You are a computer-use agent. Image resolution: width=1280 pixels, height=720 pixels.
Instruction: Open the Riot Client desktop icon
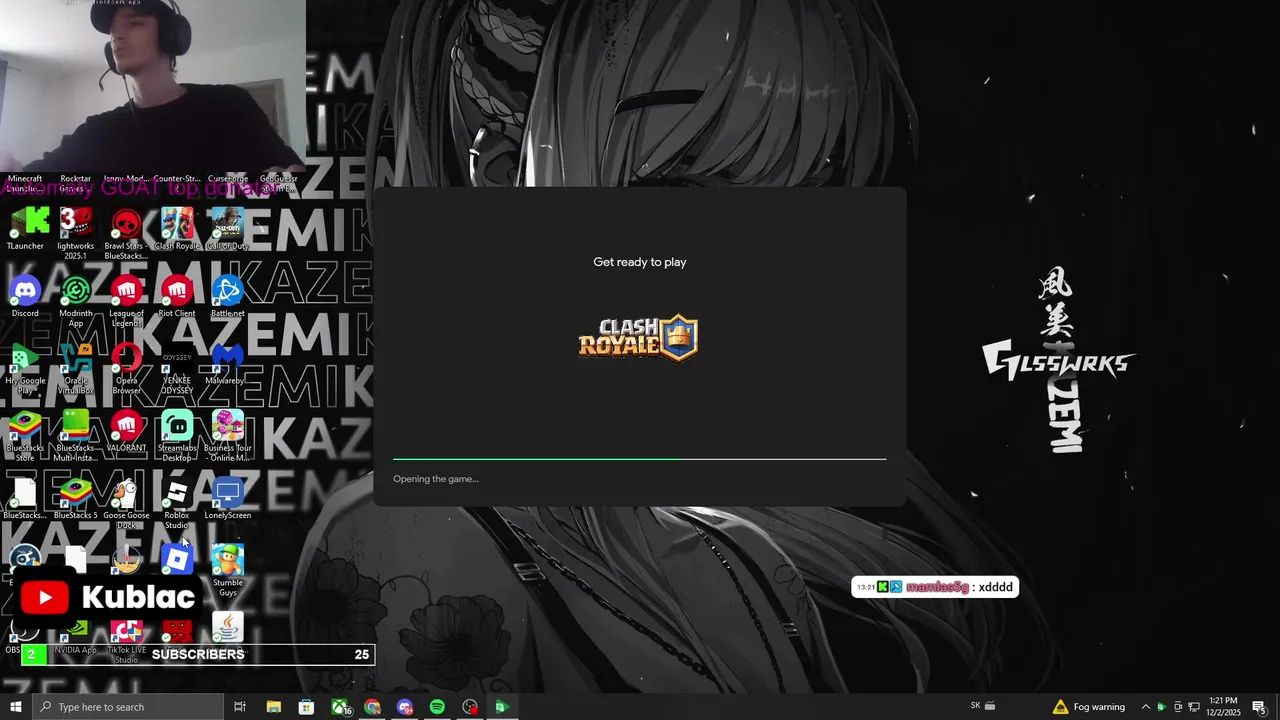[x=177, y=296]
